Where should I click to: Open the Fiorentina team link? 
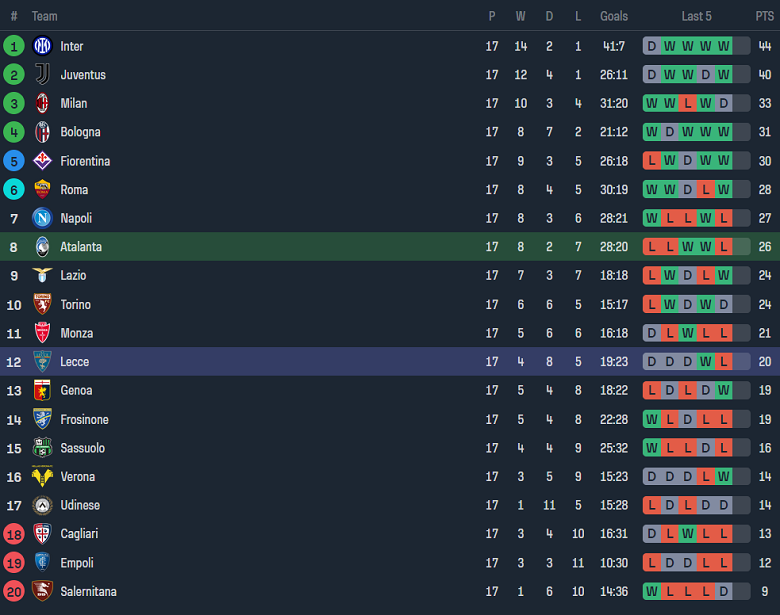coord(85,161)
